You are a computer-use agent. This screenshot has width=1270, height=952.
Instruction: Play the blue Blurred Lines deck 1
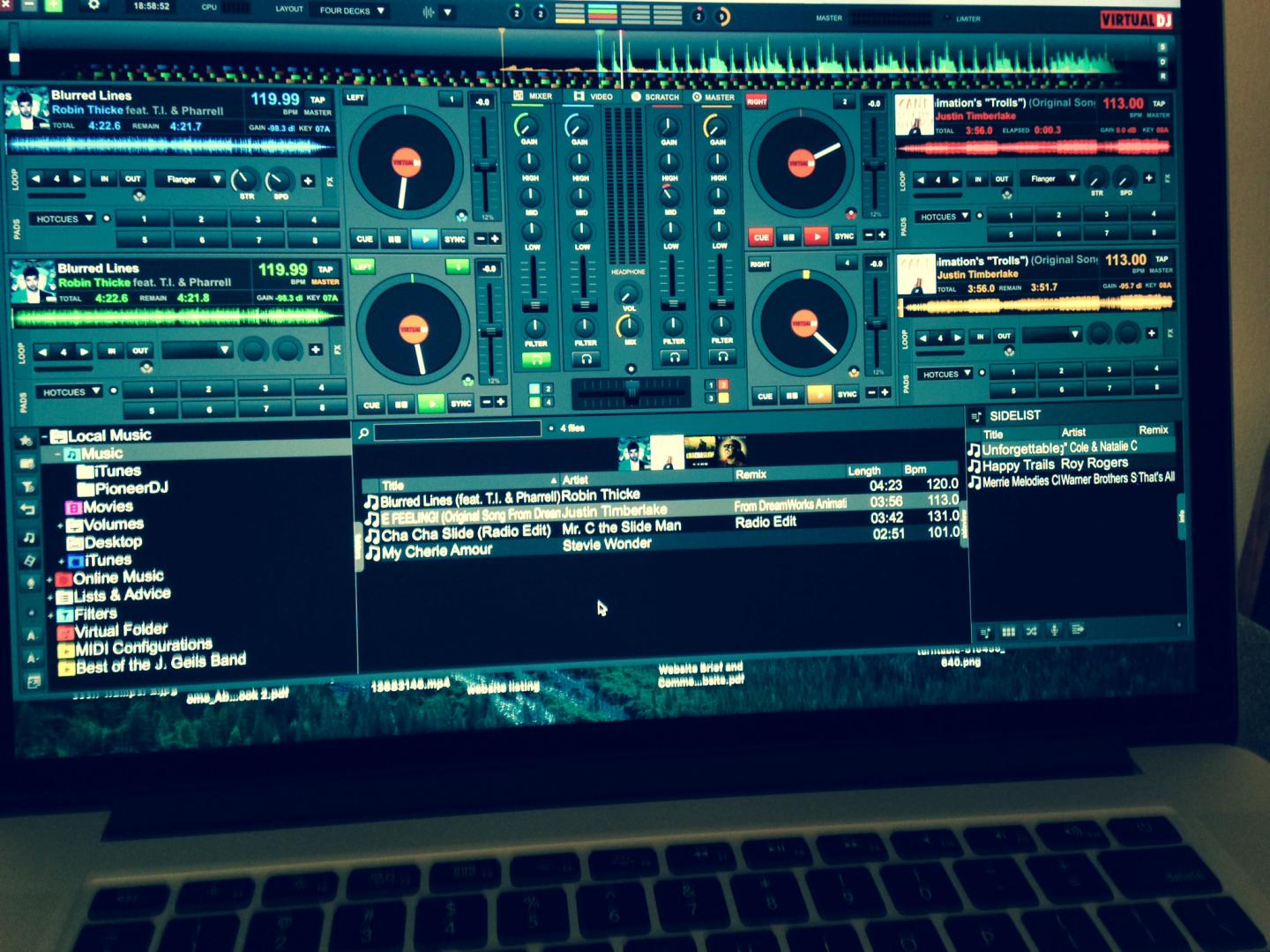tap(425, 239)
